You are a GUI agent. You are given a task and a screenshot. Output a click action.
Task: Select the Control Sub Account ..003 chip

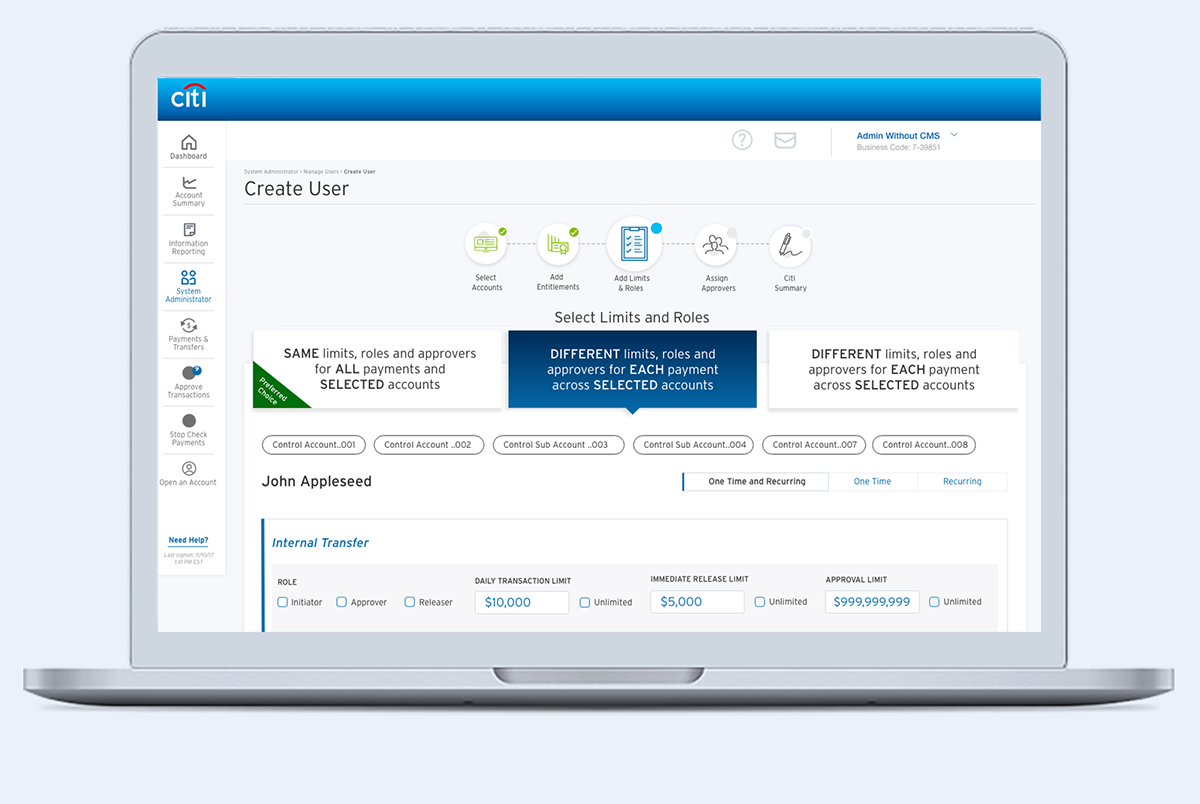(x=558, y=444)
